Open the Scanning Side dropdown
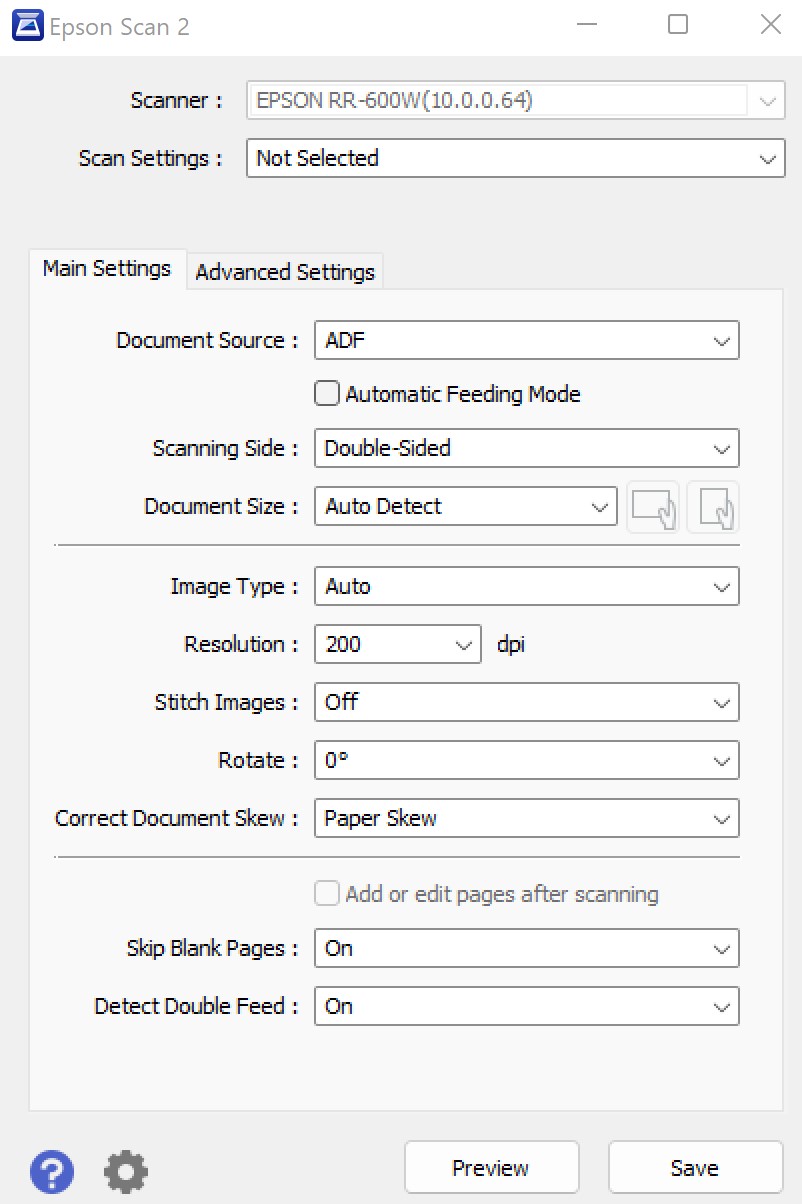Viewport: 802px width, 1204px height. coord(526,448)
